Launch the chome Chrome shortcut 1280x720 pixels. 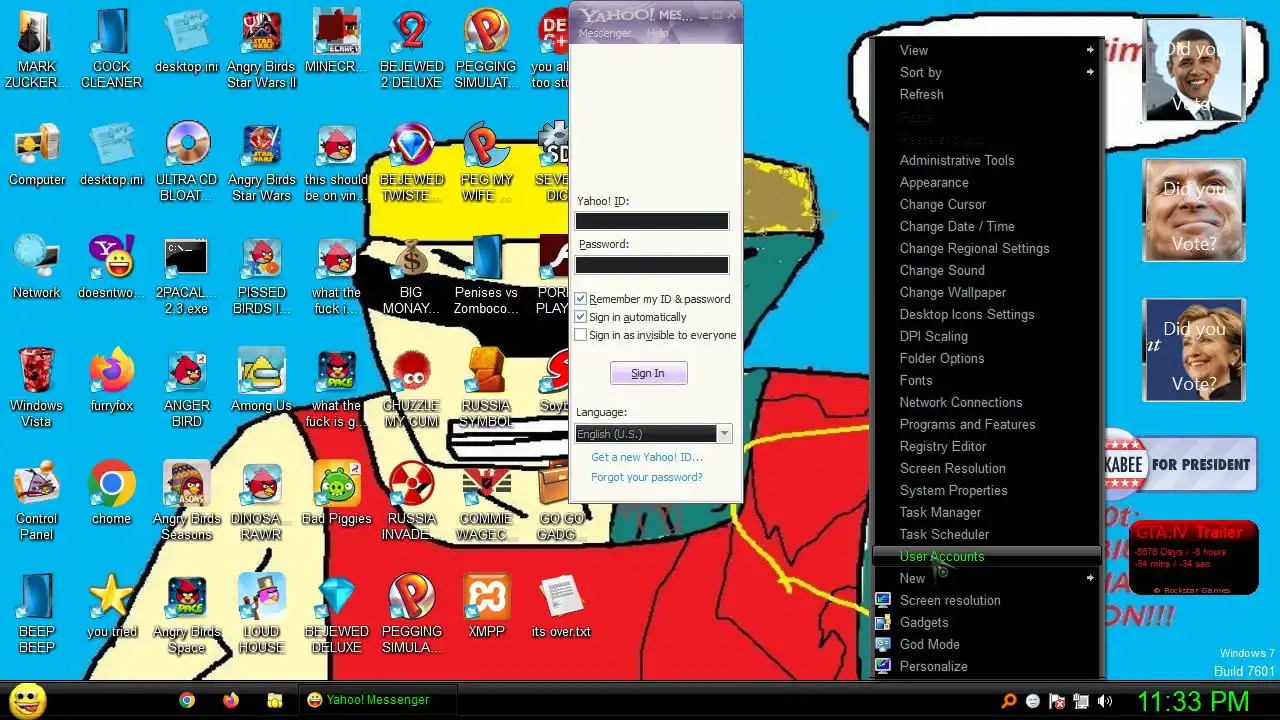tap(111, 494)
